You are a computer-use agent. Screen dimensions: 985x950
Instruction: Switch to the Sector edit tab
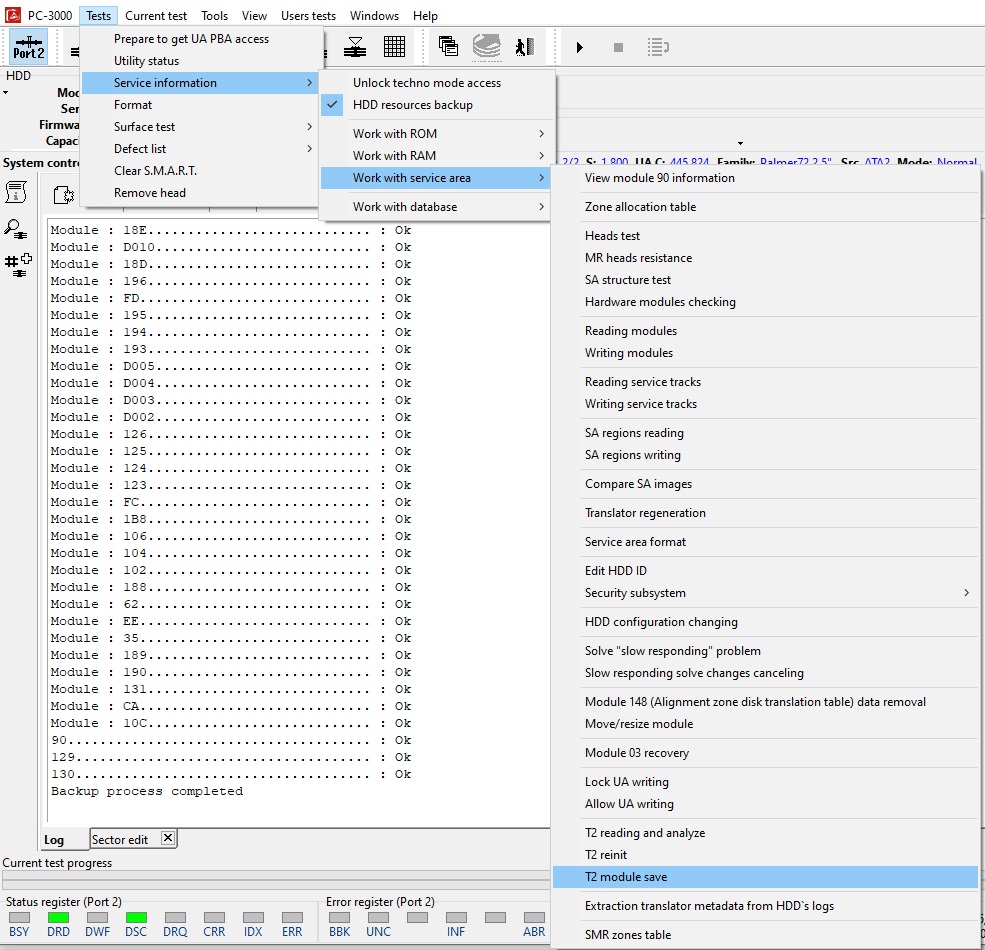pyautogui.click(x=120, y=839)
